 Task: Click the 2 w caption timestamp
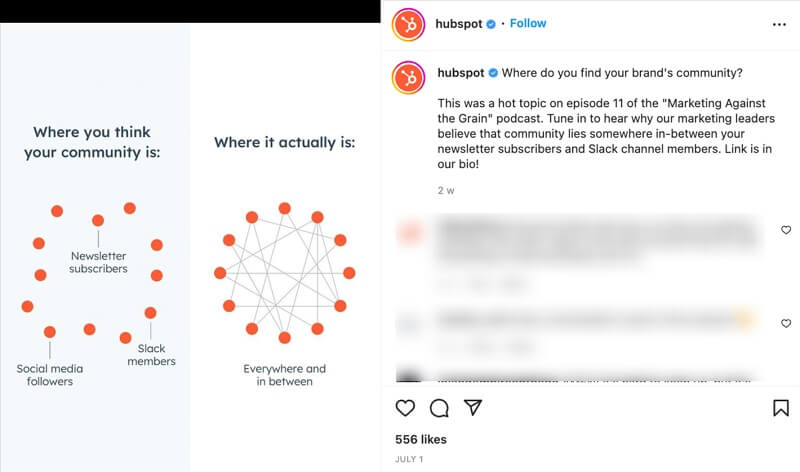click(445, 190)
